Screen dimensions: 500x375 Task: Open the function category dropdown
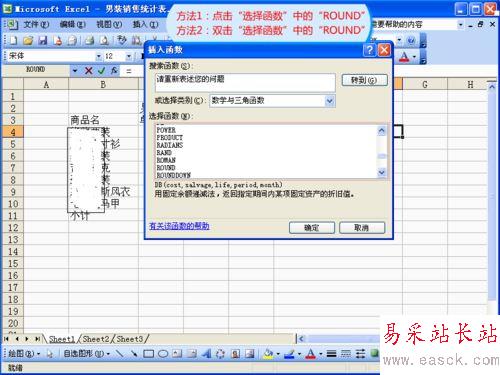point(329,101)
